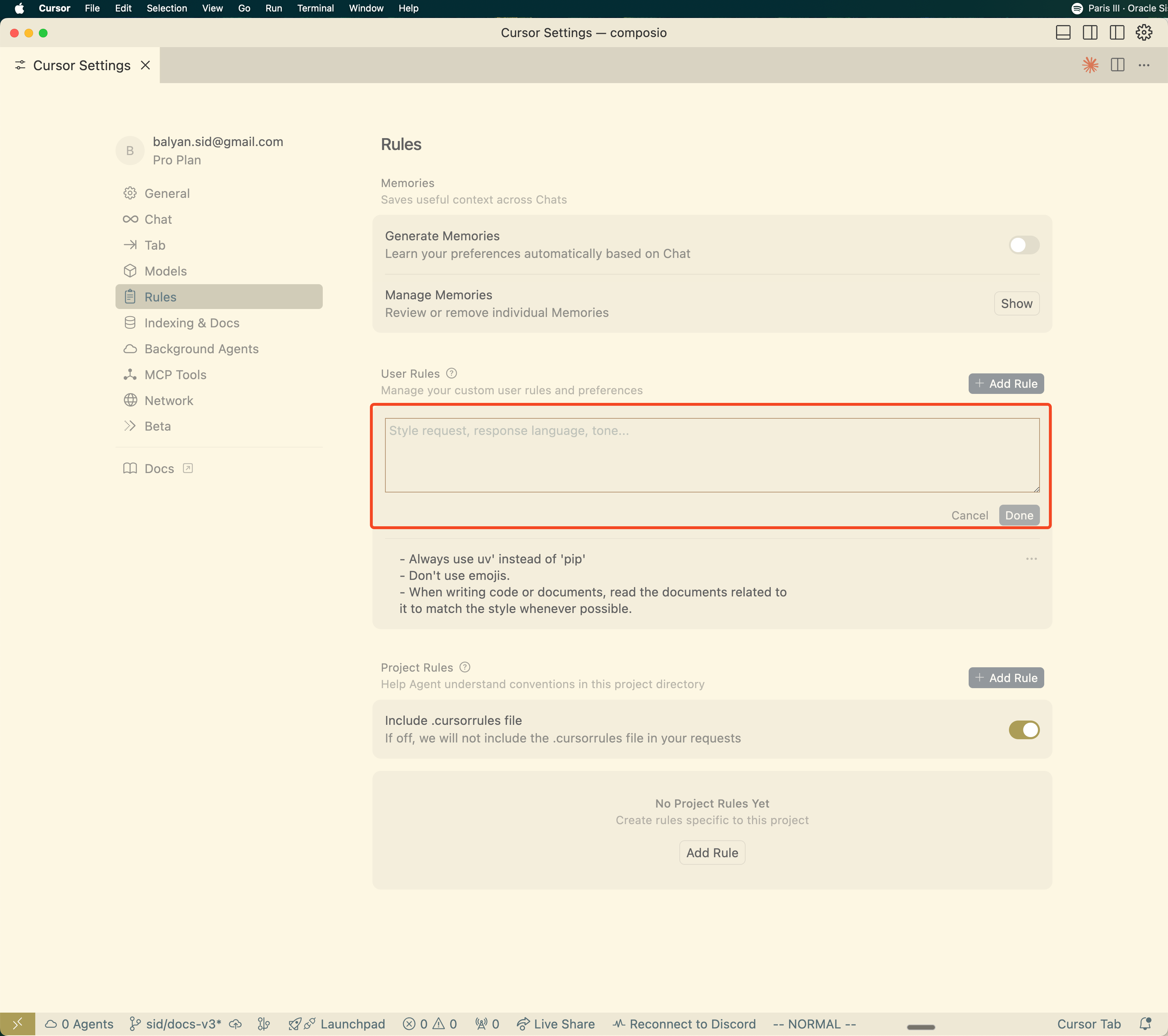Image resolution: width=1168 pixels, height=1036 pixels.
Task: Click Add Rule under User Rules
Action: tap(1006, 383)
